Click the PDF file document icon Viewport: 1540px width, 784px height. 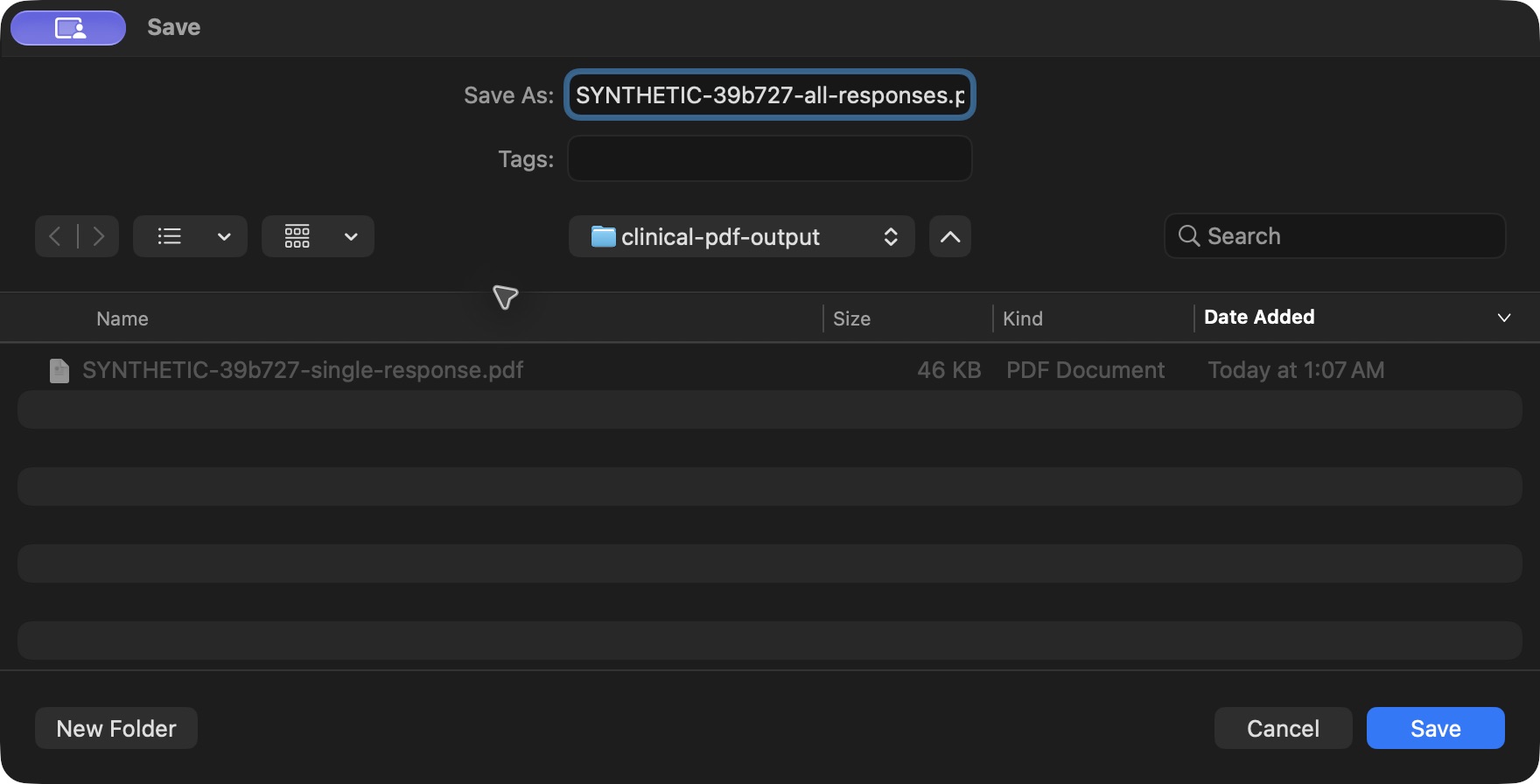(59, 371)
